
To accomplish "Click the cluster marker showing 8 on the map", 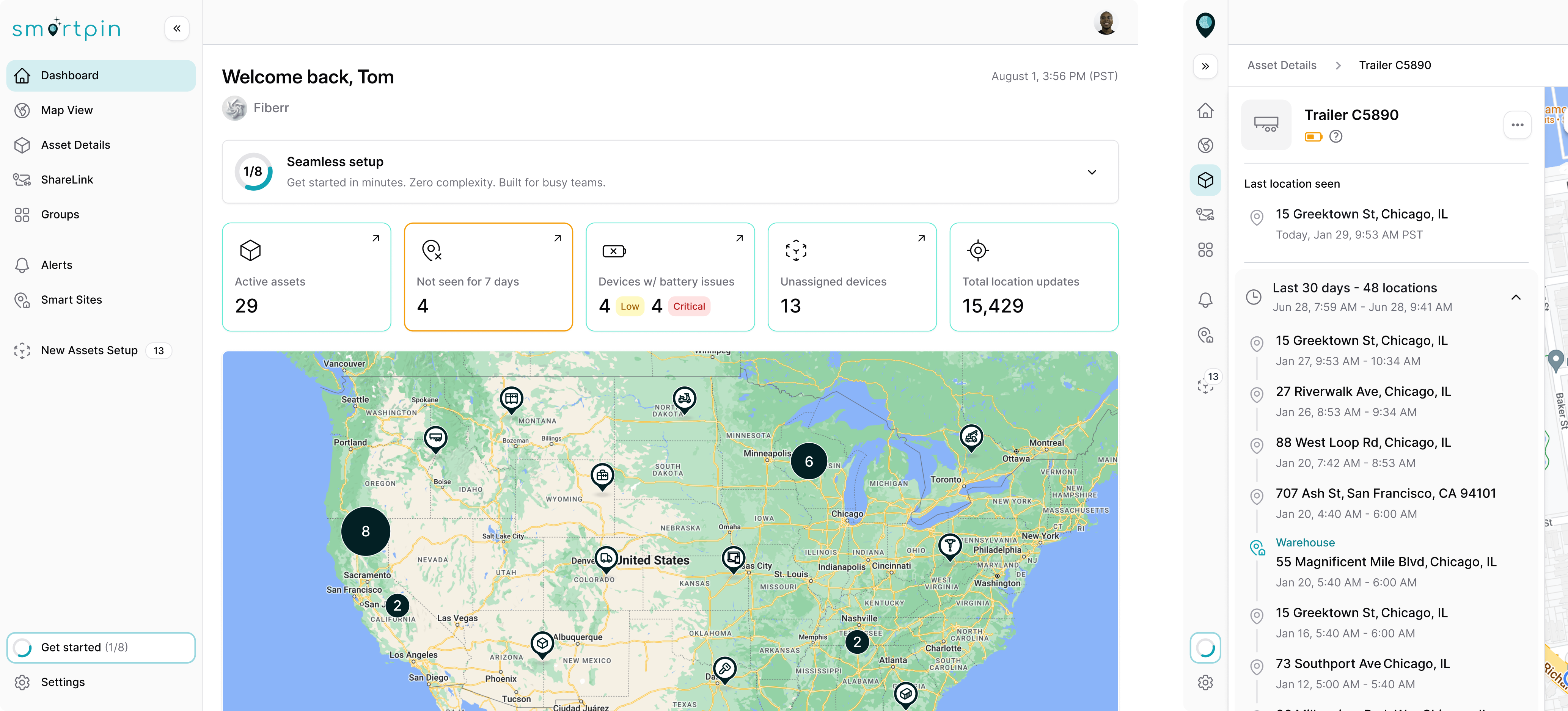I will click(365, 531).
